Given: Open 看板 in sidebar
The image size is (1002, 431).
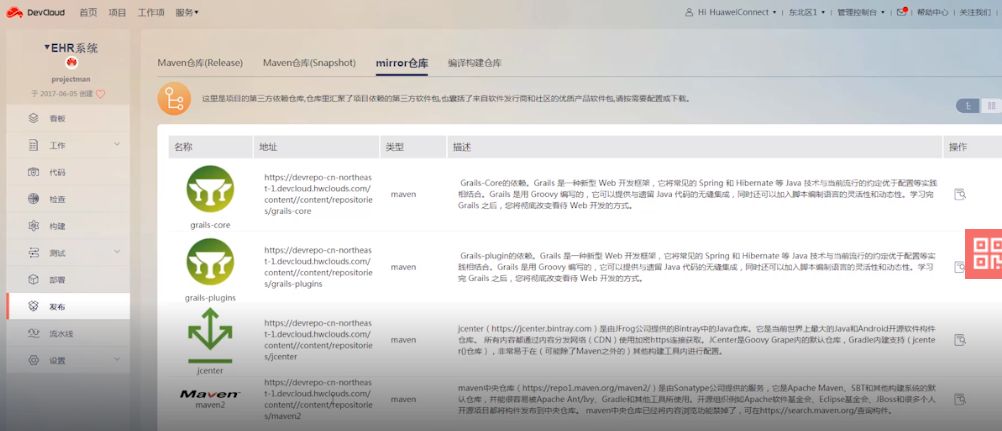Looking at the screenshot, I should tap(68, 119).
